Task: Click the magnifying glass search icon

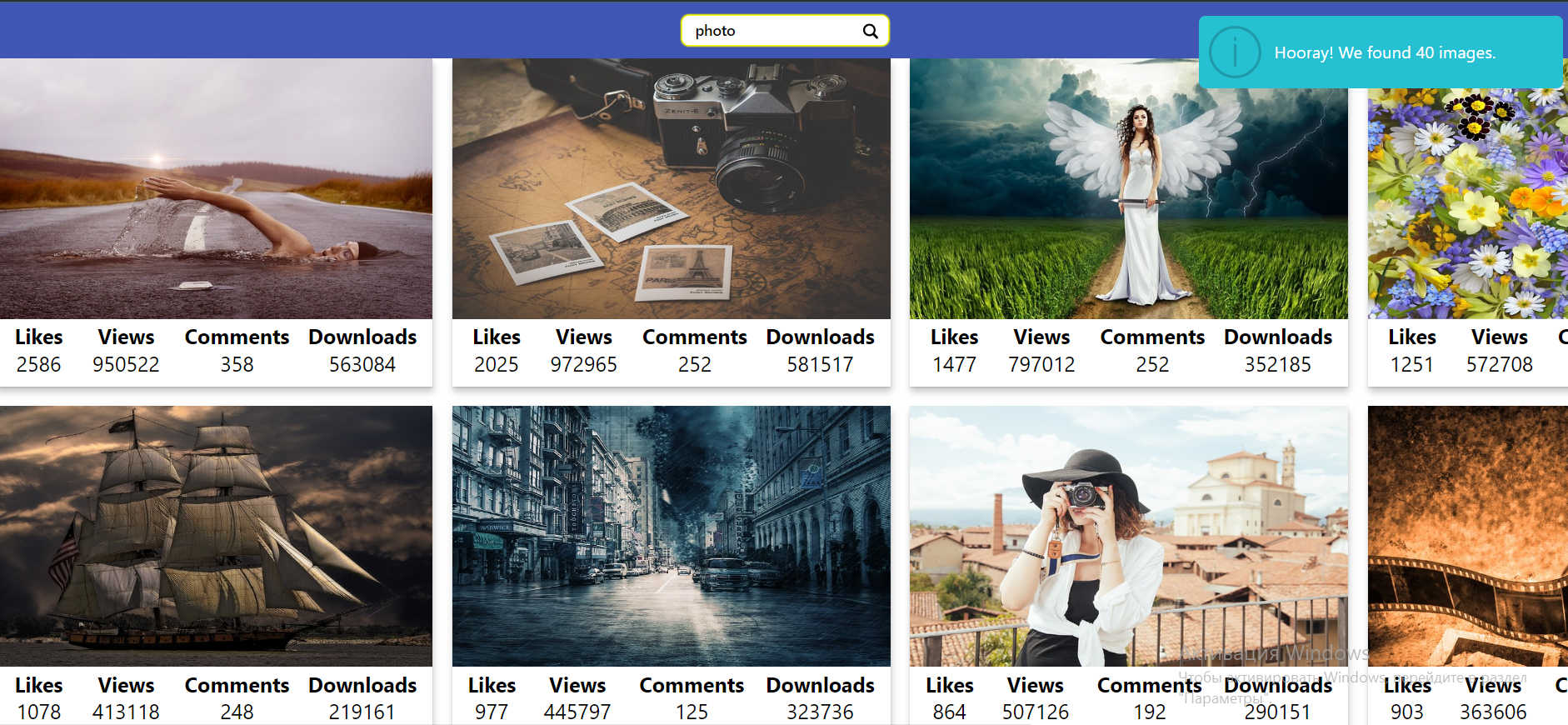Action: (x=870, y=31)
